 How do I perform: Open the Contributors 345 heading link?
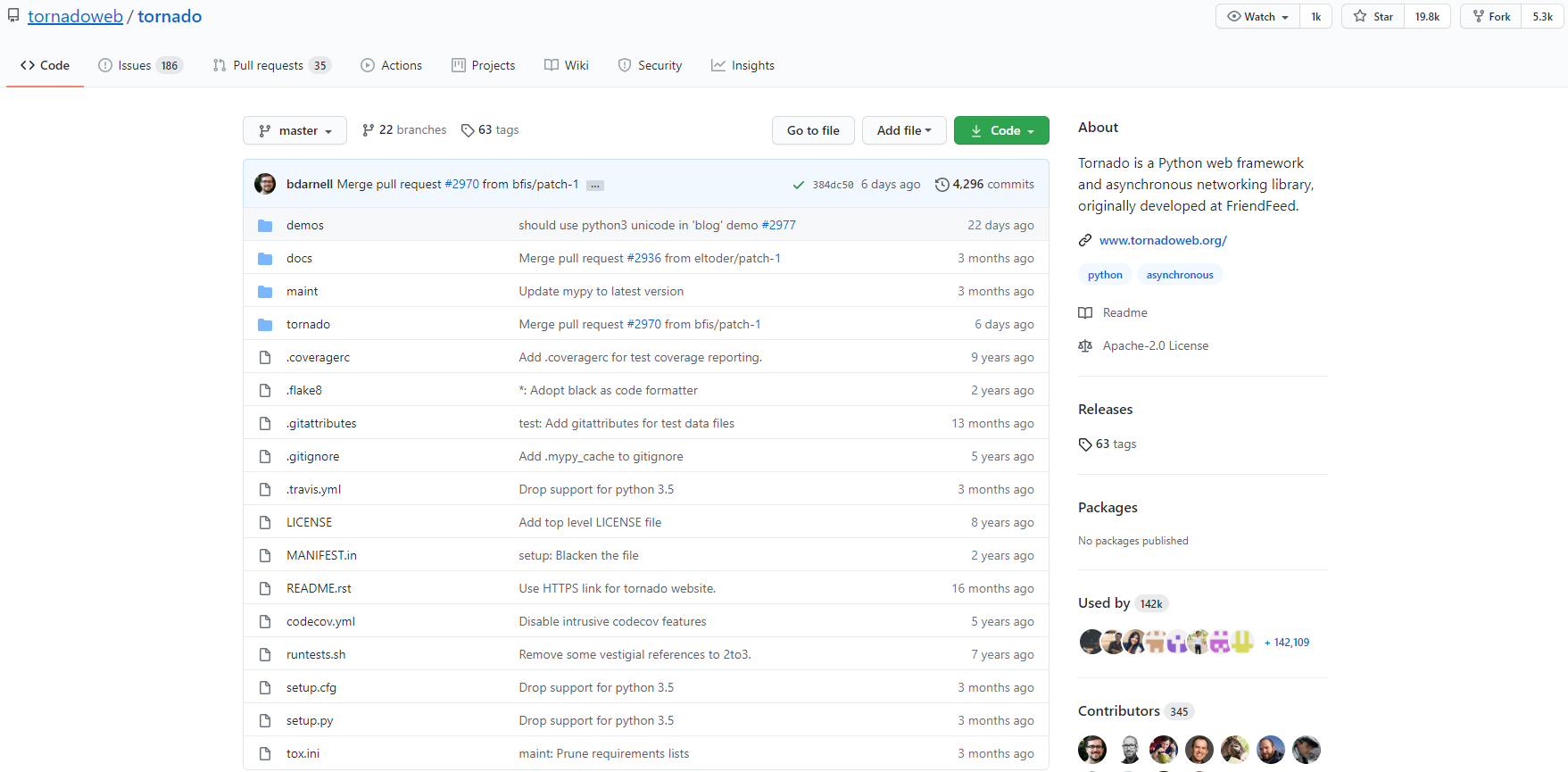coord(1135,710)
